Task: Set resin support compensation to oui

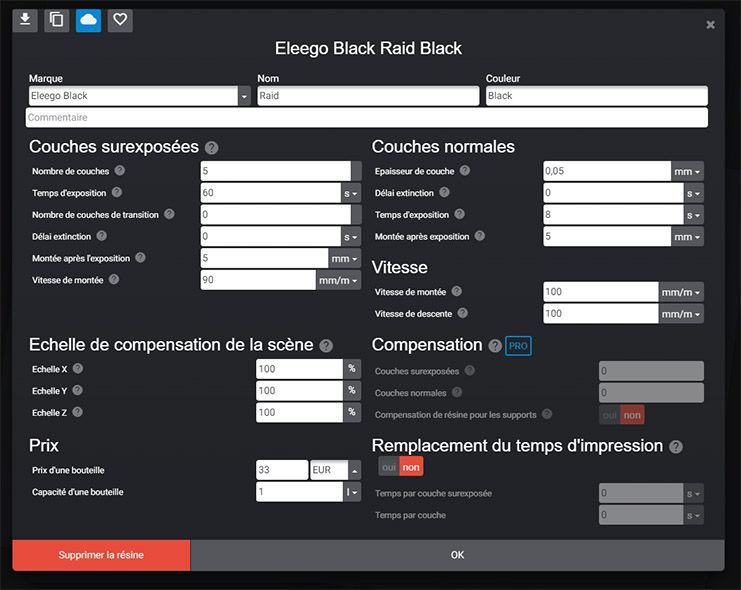Action: coord(610,415)
